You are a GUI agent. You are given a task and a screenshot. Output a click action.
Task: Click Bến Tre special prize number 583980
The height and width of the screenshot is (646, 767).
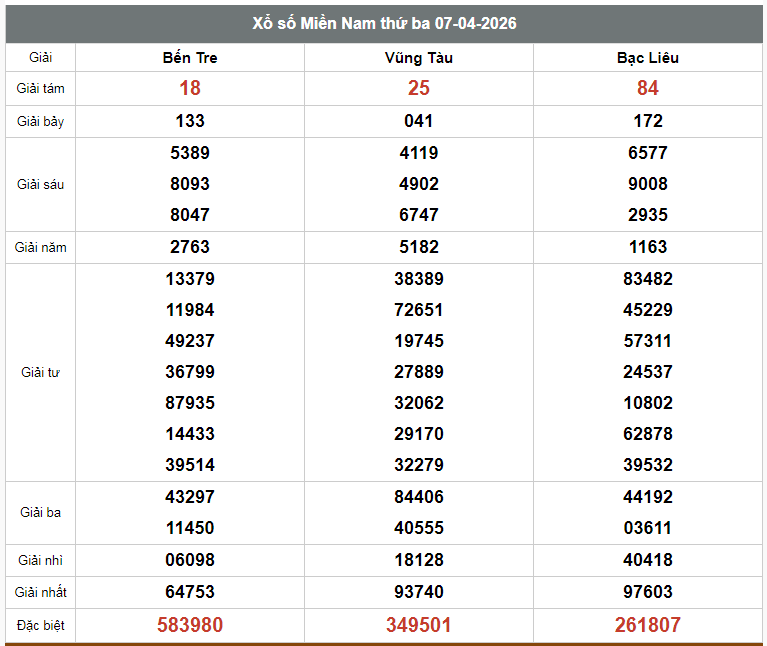click(190, 625)
